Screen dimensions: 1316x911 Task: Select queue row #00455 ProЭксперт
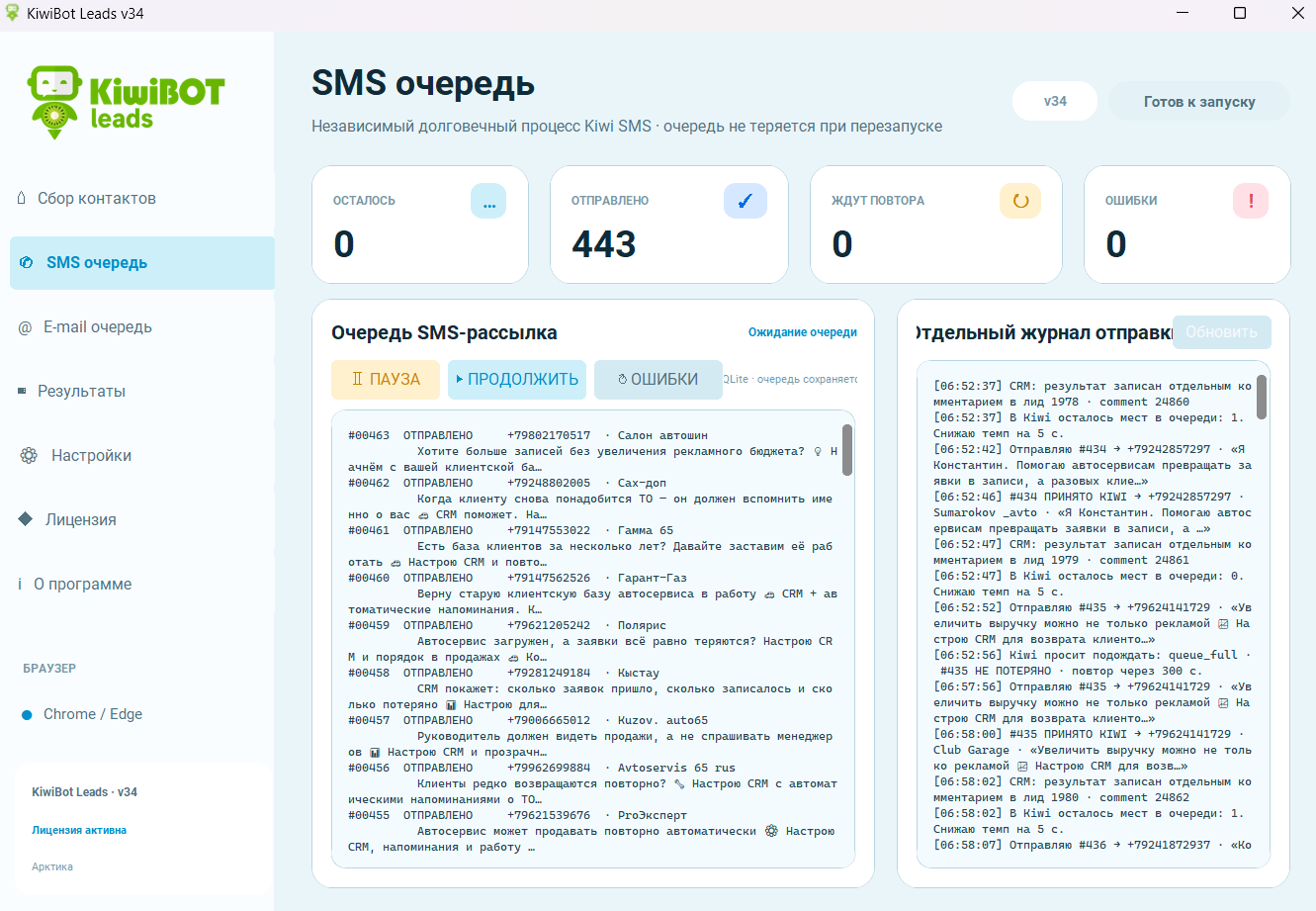593,831
